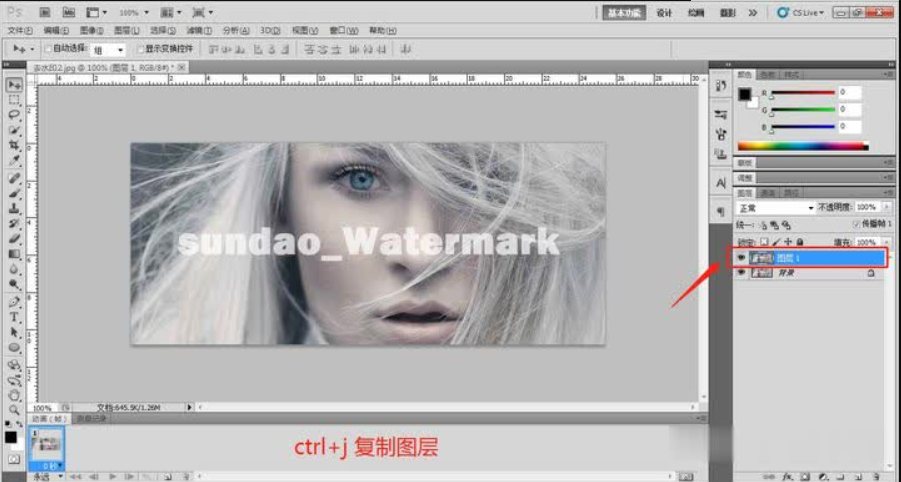
Task: Select the Quick Selection tool
Action: (x=14, y=130)
